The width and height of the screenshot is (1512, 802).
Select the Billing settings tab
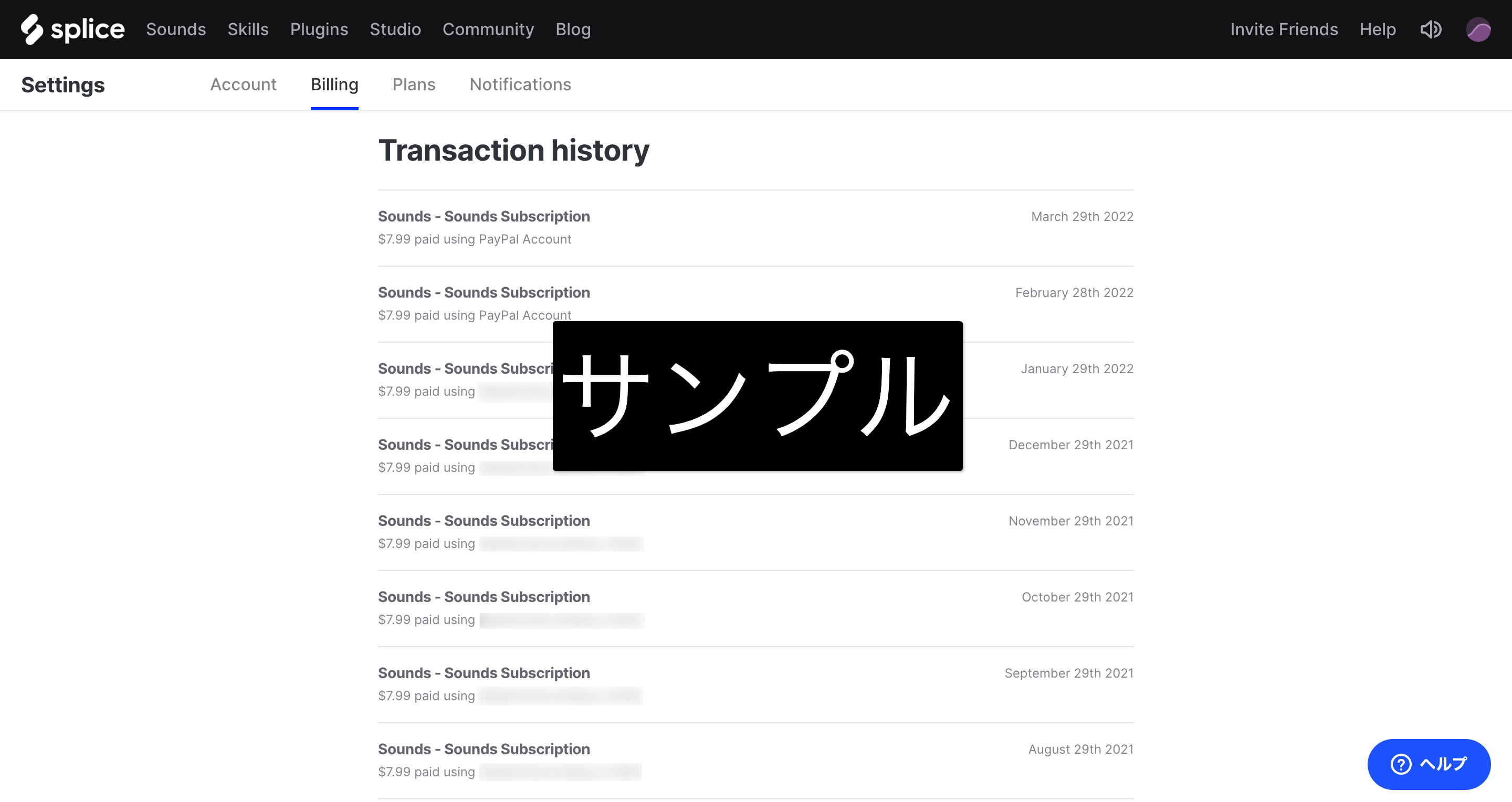[x=334, y=85]
